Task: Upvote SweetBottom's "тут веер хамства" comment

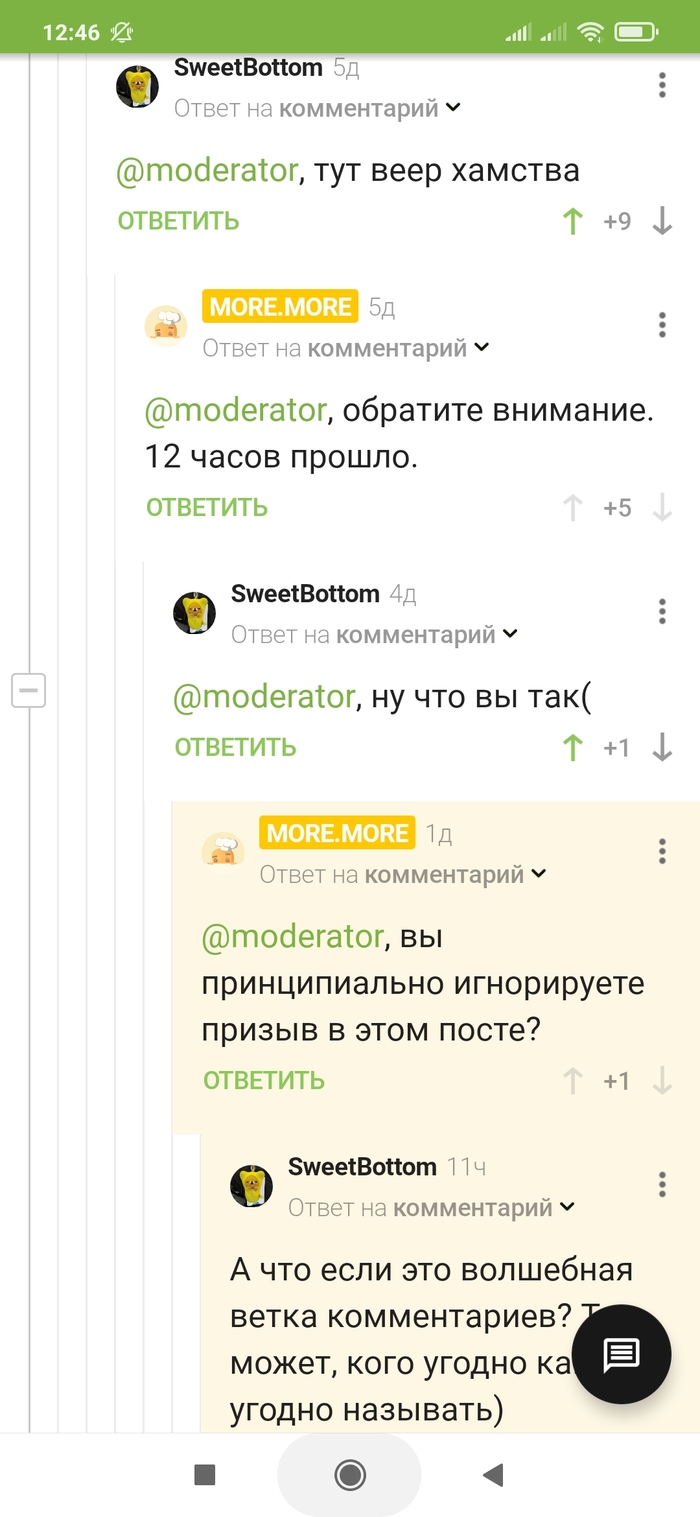Action: click(573, 221)
